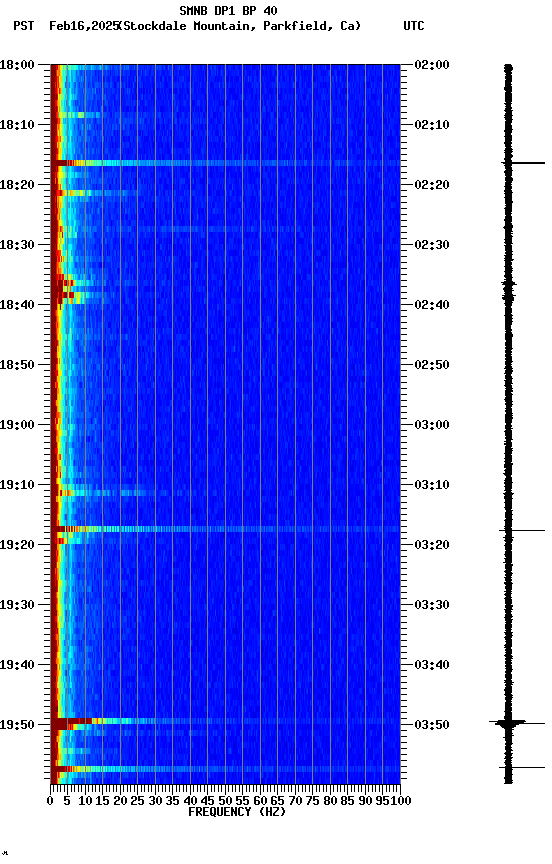Click the title text 'SMNB DP1 BP 40'
552x864 pixels.
(228, 11)
